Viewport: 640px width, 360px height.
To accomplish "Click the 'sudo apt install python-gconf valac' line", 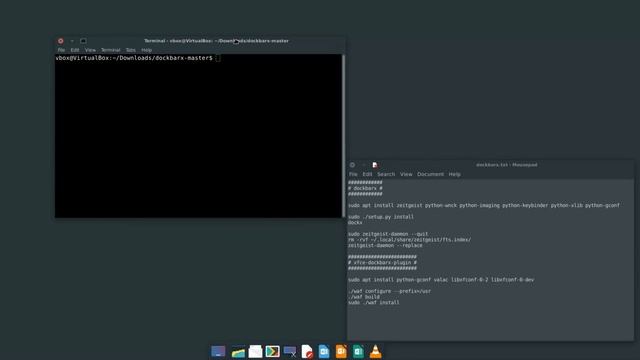I will (441, 280).
